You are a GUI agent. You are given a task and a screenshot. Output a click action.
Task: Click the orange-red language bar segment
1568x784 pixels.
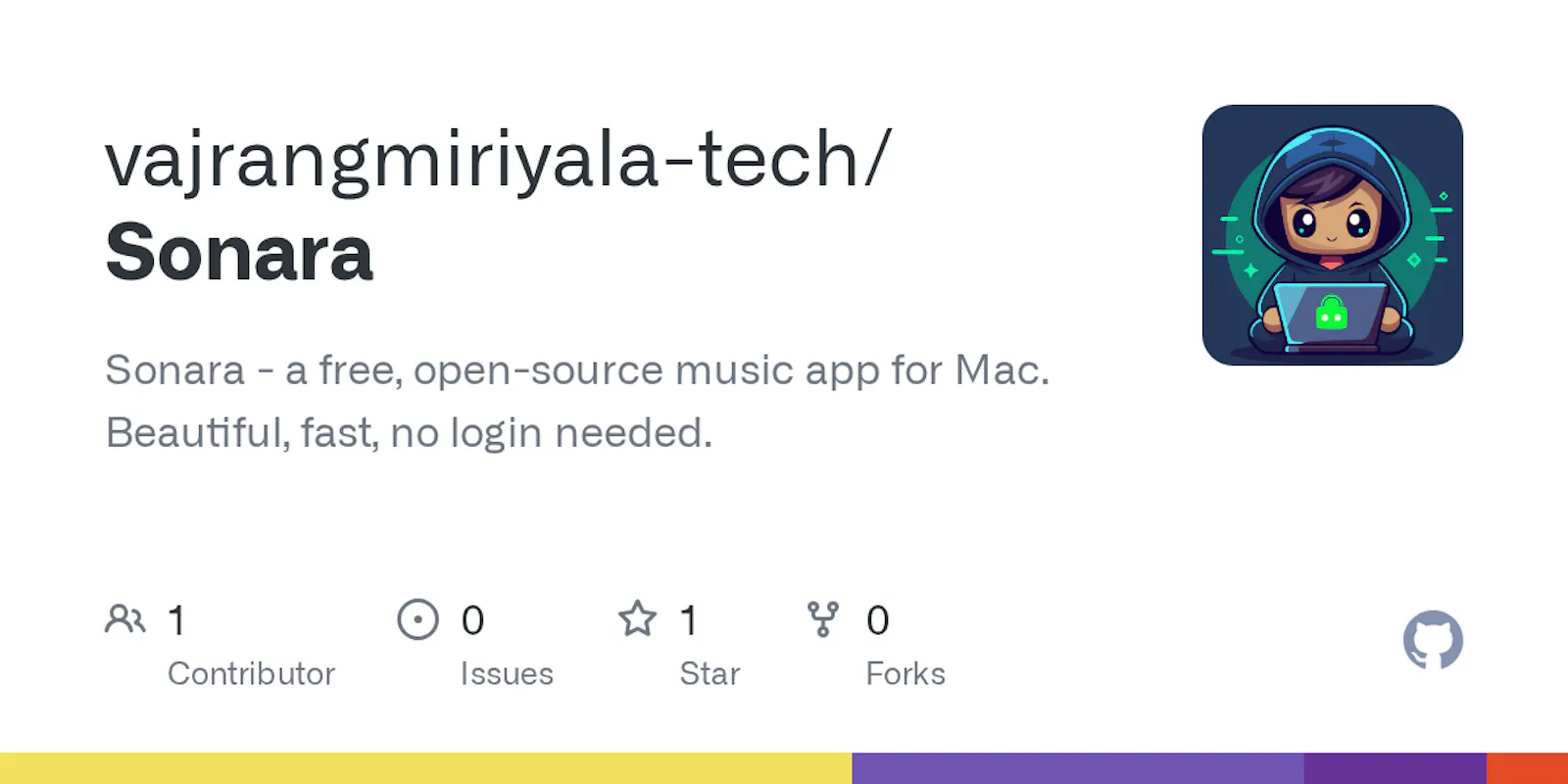[x=1527, y=768]
